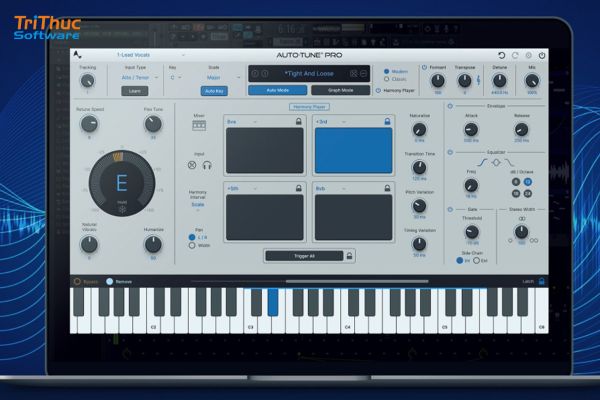
Task: Click the keyboard range scrollbar
Action: click(x=357, y=281)
